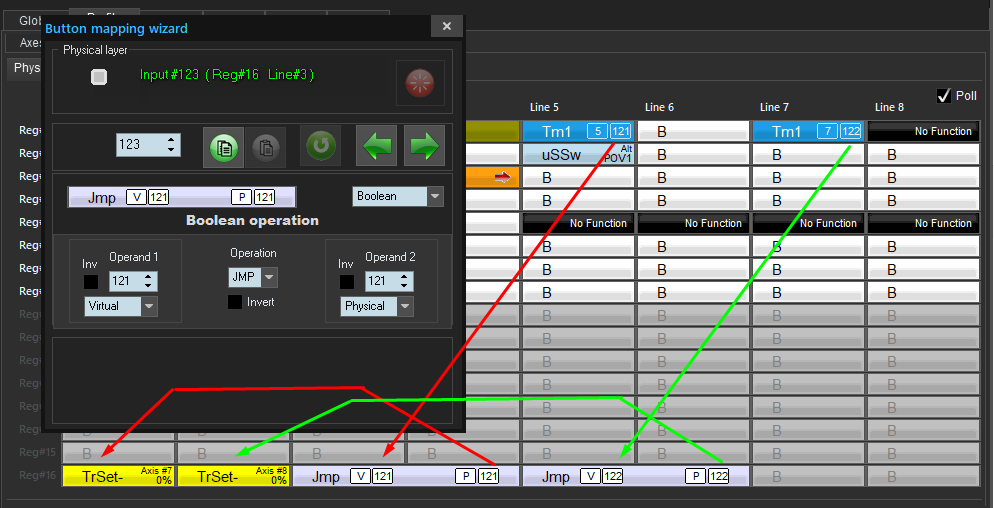
Task: Click the green copy mapping icon
Action: click(223, 147)
